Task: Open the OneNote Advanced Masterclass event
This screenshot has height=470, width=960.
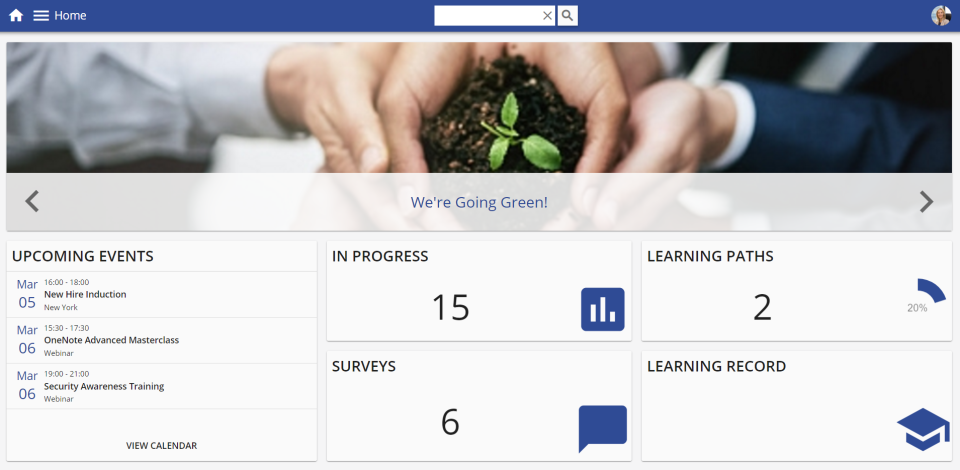Action: (162, 340)
